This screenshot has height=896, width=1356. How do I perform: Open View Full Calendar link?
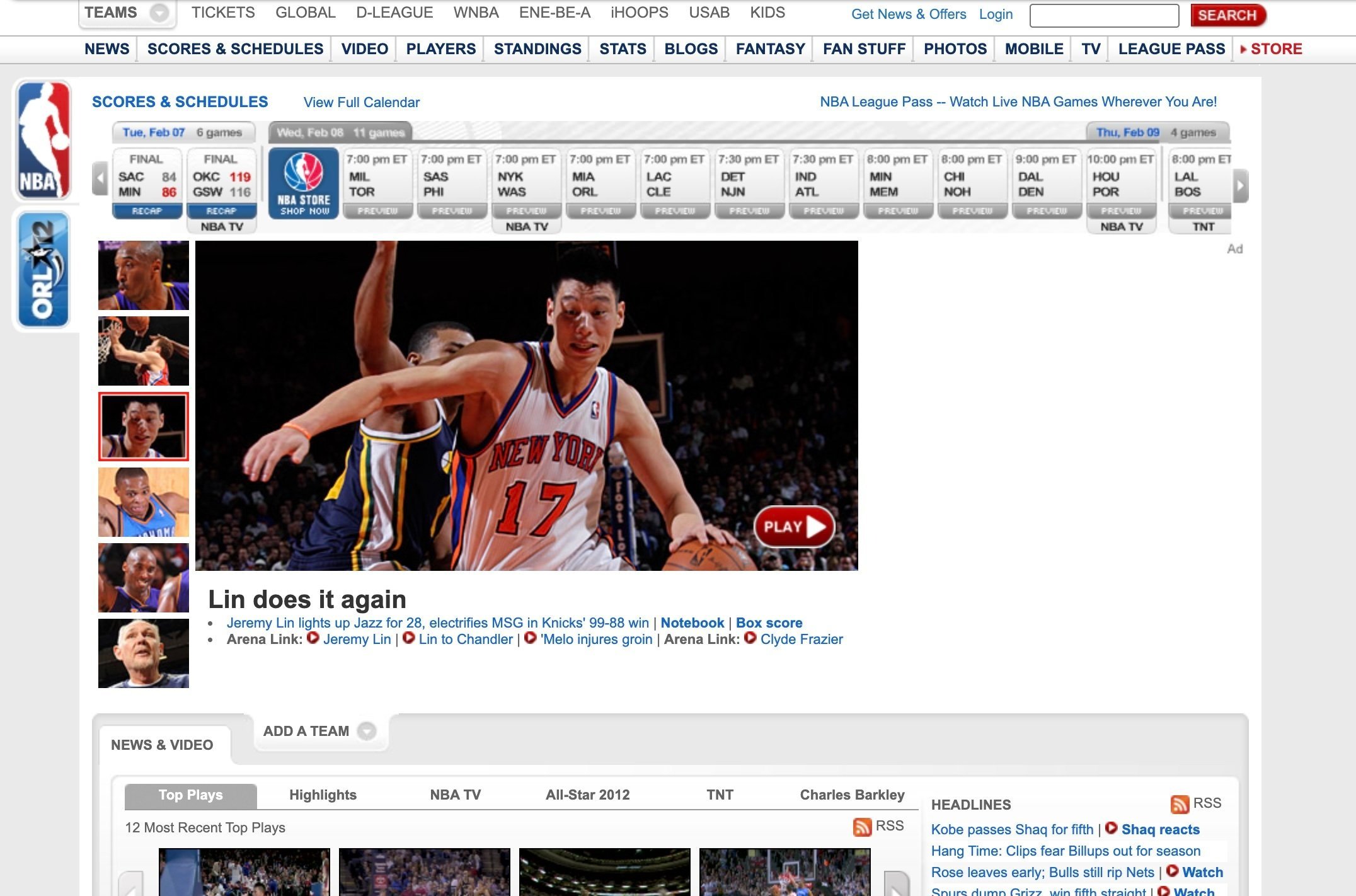click(x=361, y=102)
